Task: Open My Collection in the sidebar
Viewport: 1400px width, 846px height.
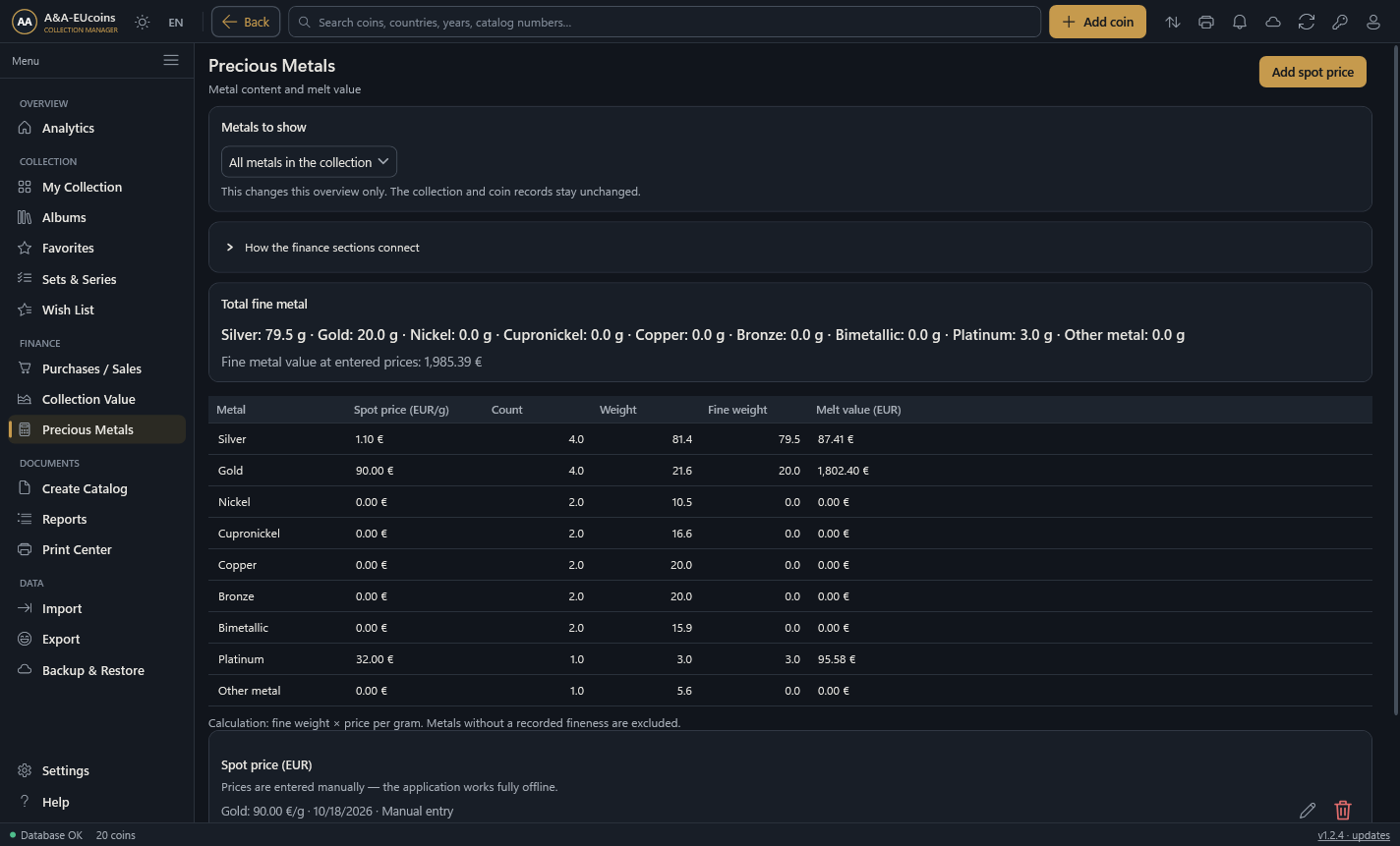Action: (x=96, y=187)
